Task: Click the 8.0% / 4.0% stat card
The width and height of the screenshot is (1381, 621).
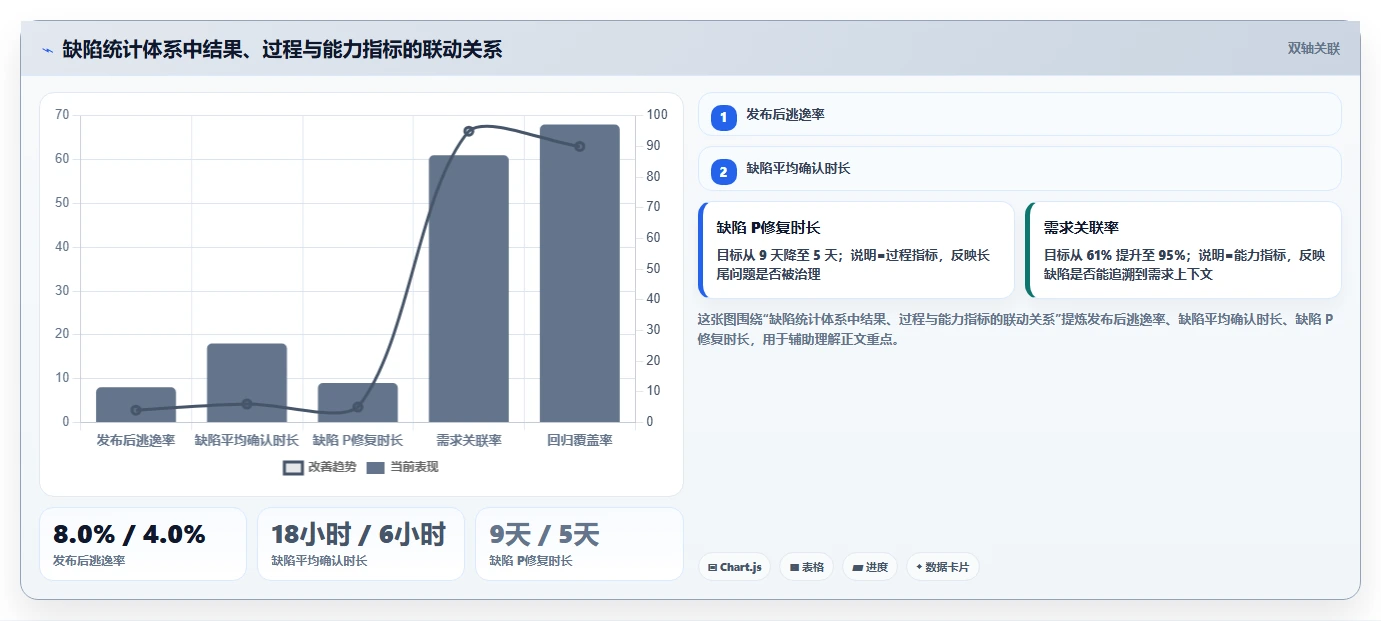Action: click(143, 544)
